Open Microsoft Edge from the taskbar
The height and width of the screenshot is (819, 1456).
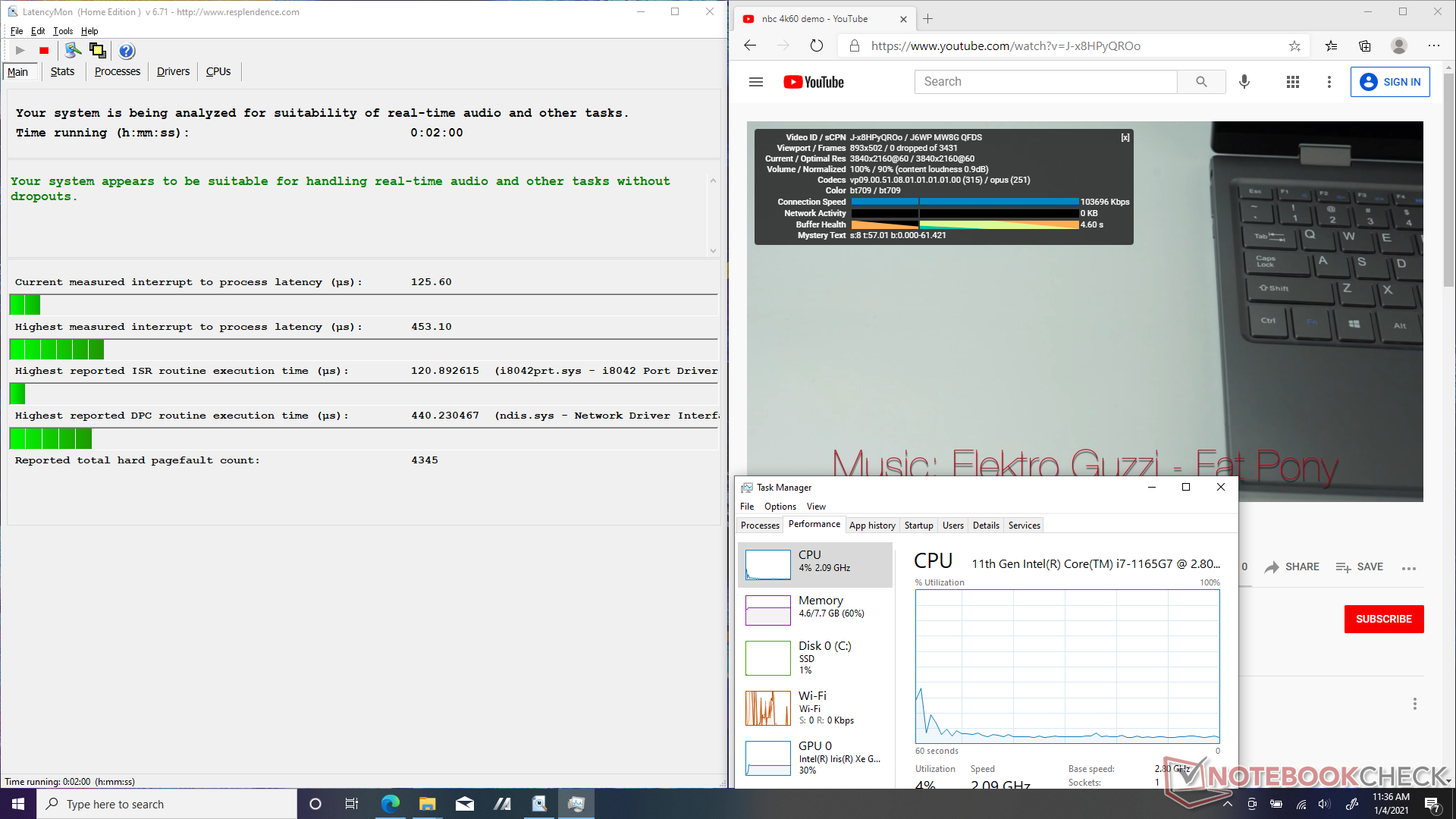coord(391,804)
